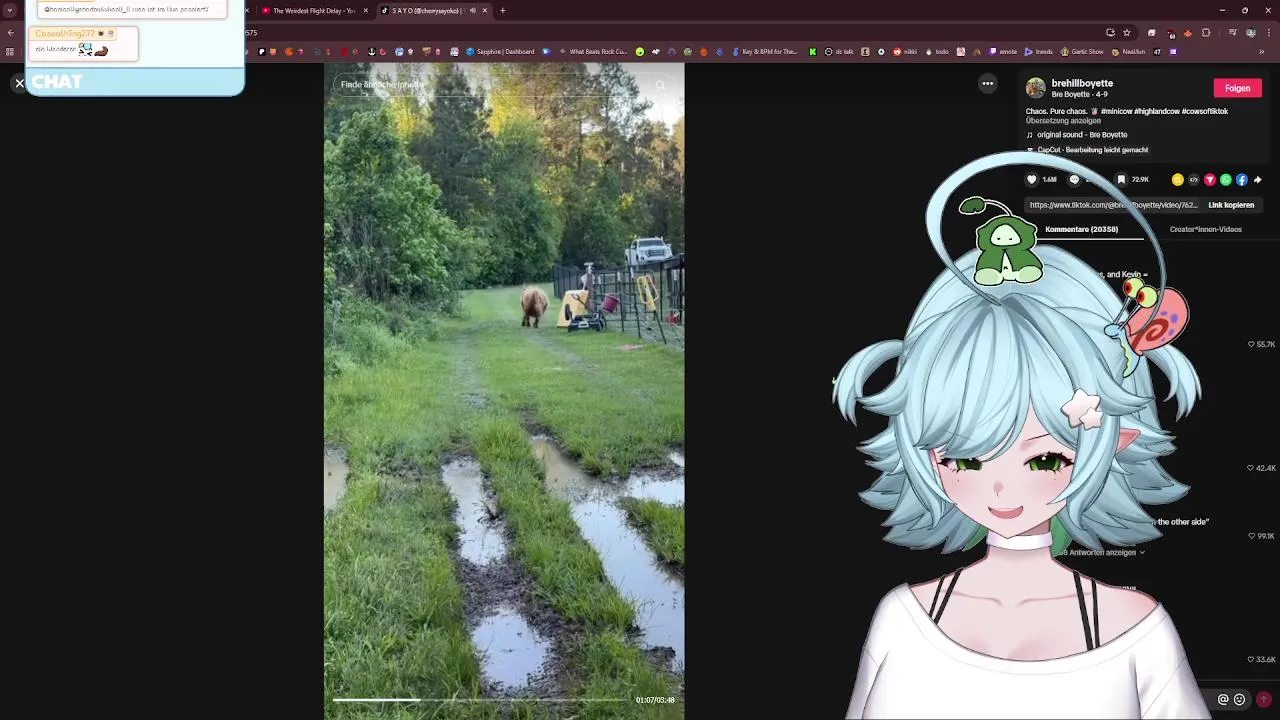
Task: Follow brehillboyette with the Folgen button
Action: (x=1237, y=88)
